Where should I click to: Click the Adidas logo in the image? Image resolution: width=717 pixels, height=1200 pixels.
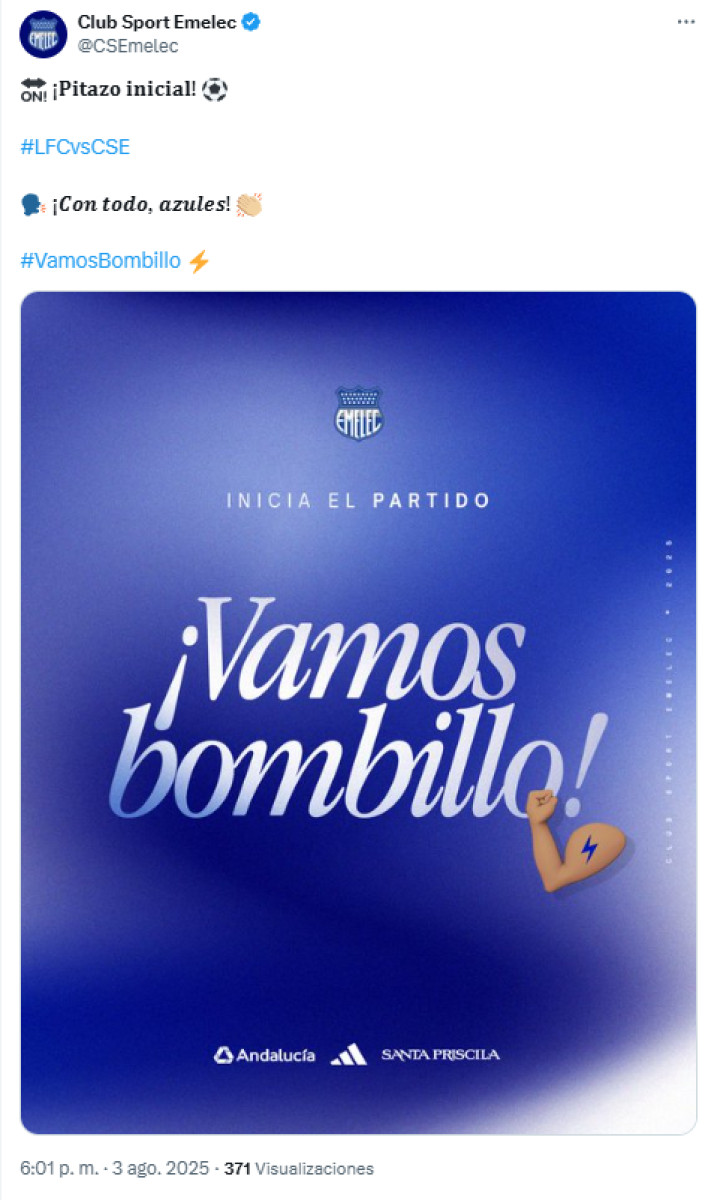point(348,1055)
